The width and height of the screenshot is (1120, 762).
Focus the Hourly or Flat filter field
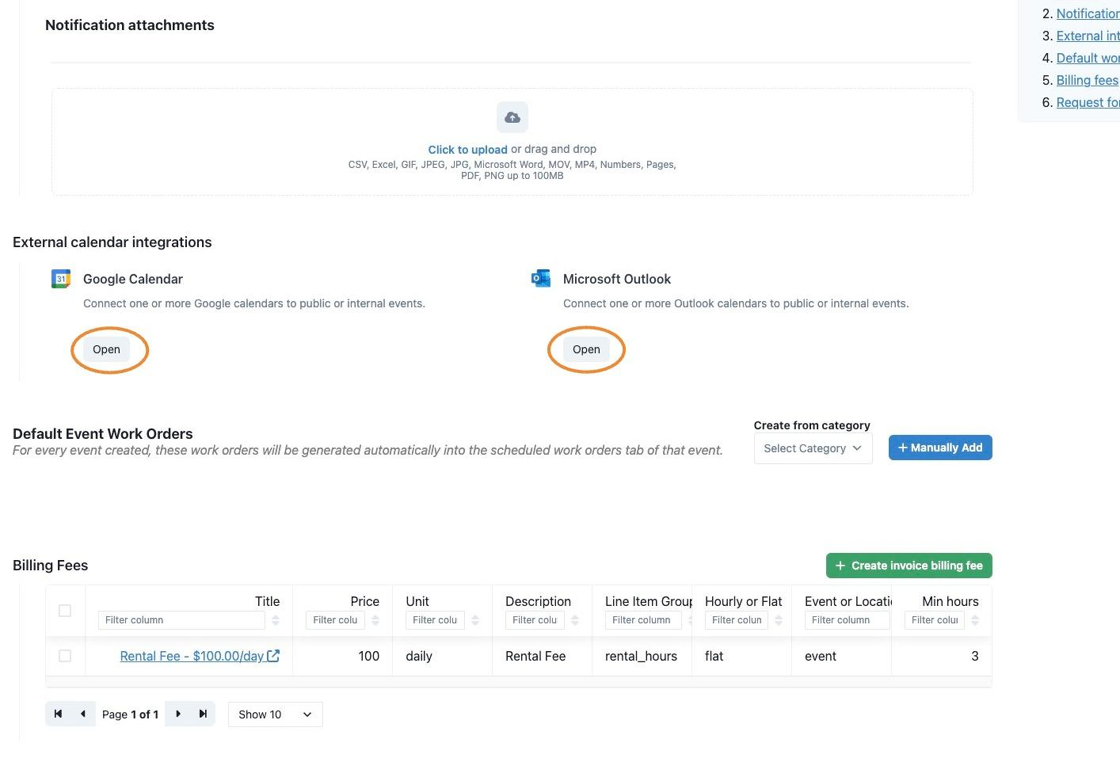point(737,620)
